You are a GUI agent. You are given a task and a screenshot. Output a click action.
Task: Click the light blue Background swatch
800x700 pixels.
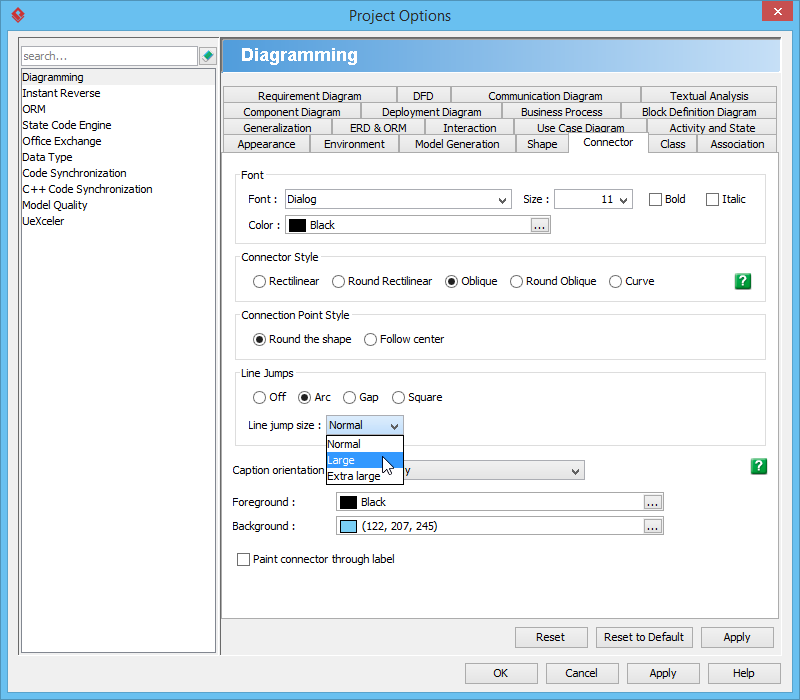pos(348,527)
